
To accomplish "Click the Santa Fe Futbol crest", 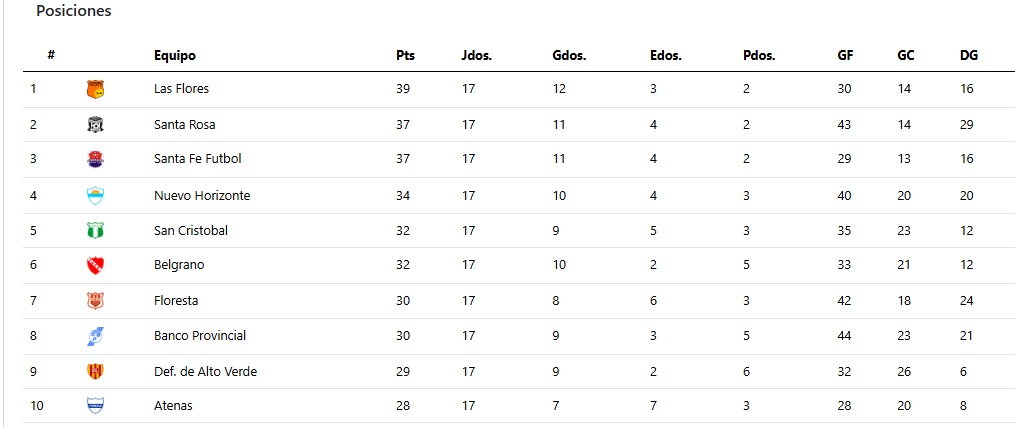I will [x=95, y=159].
